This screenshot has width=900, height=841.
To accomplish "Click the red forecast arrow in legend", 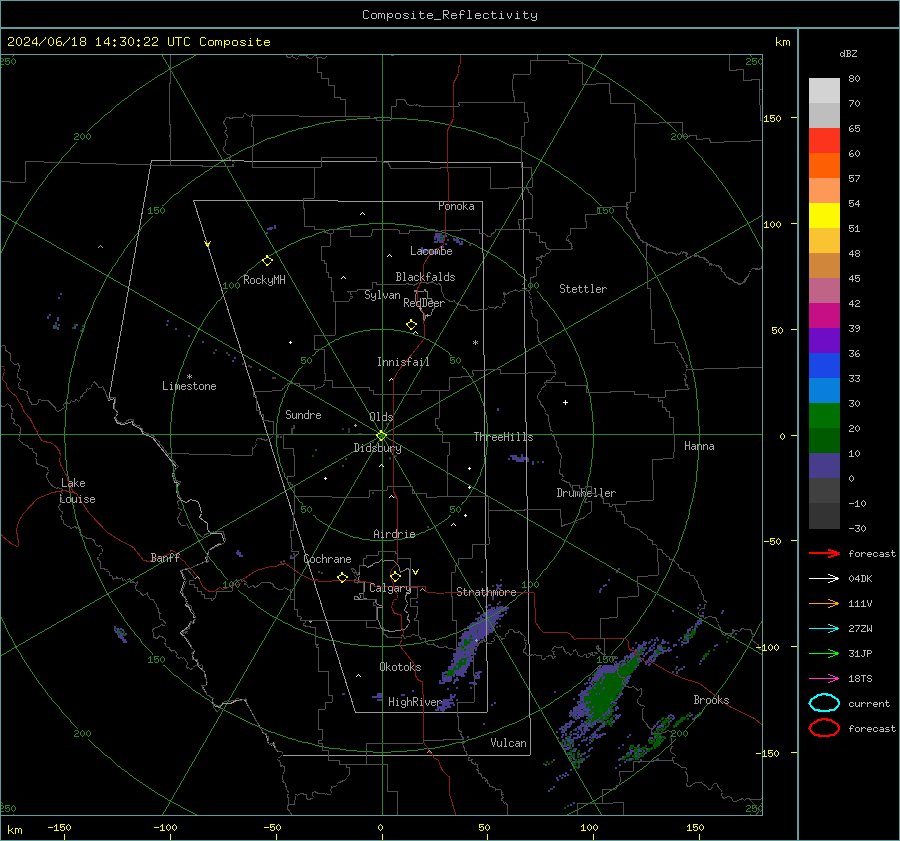I will tap(824, 553).
